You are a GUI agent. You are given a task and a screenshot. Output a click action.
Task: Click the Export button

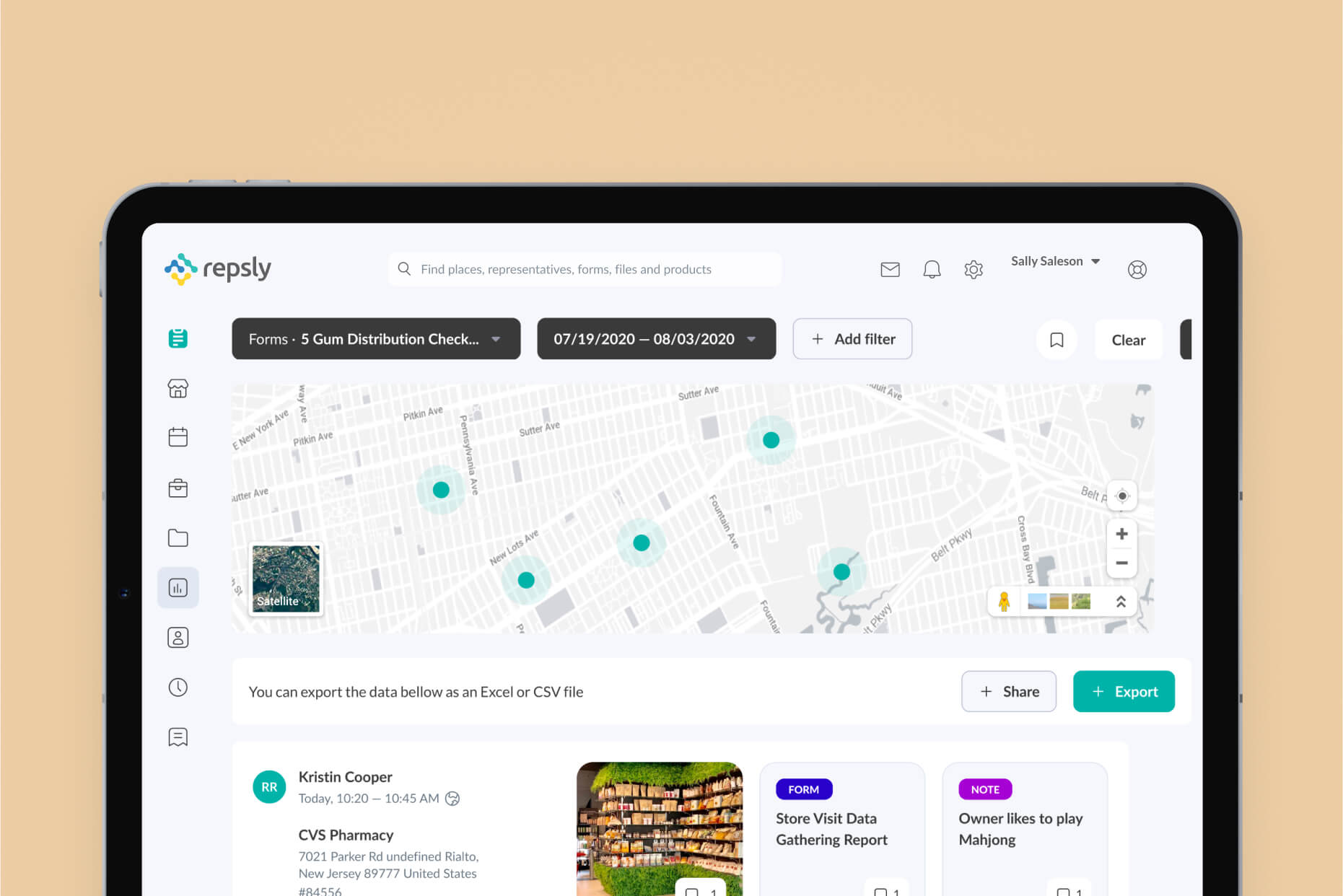pos(1123,691)
